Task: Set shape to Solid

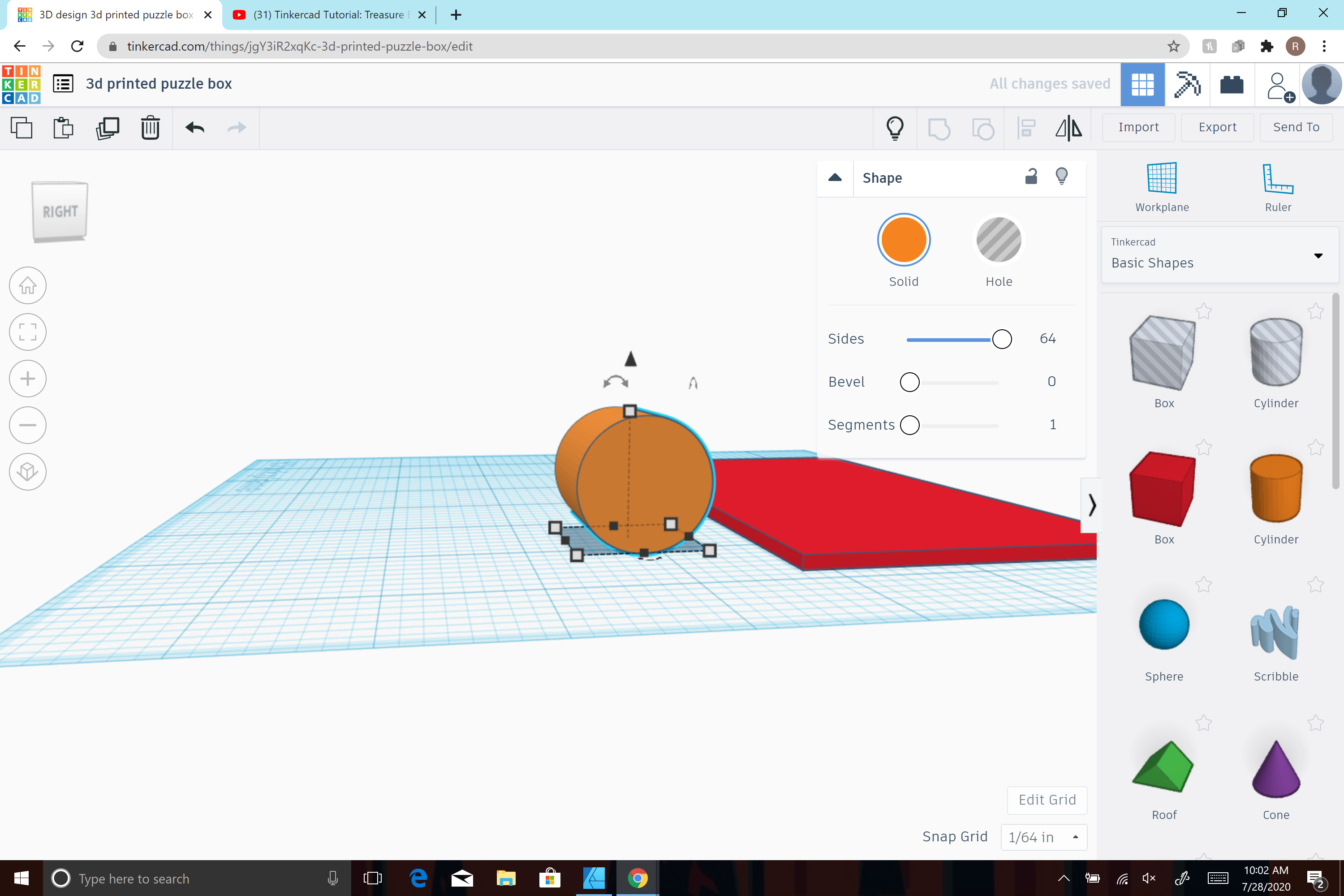Action: pyautogui.click(x=904, y=239)
